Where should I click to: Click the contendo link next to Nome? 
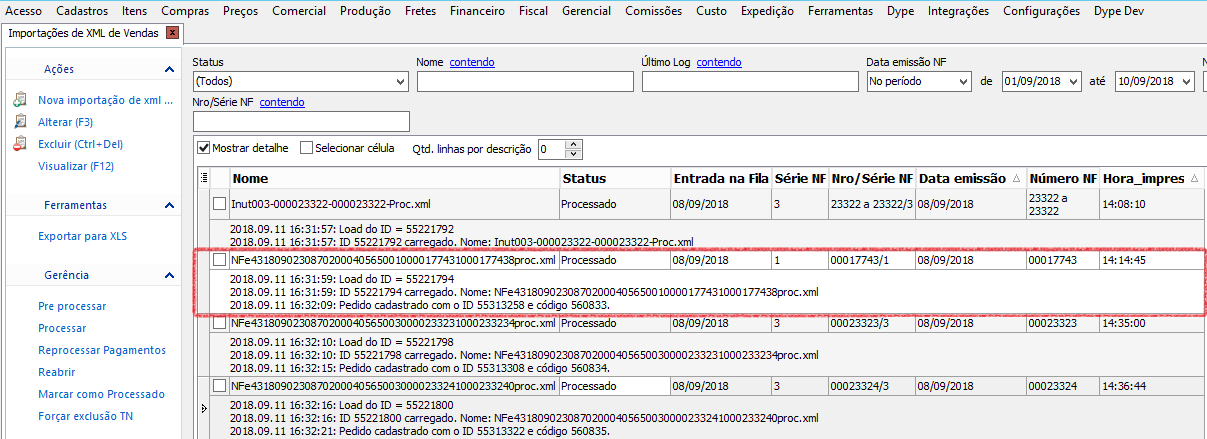pos(472,62)
